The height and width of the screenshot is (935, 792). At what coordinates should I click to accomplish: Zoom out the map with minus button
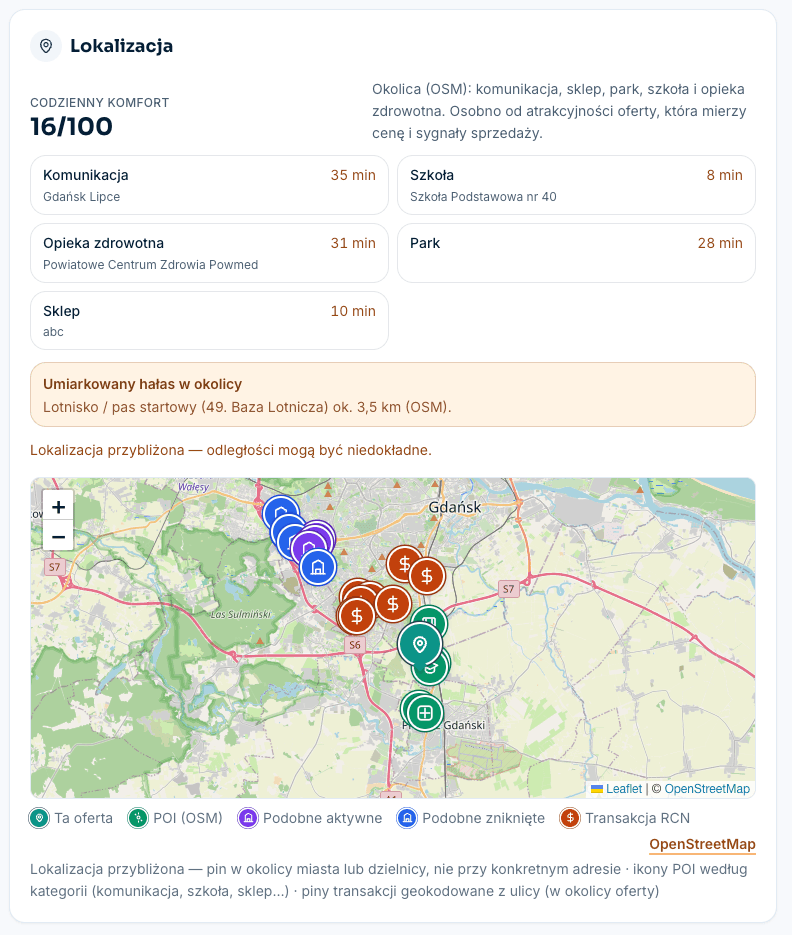[58, 536]
